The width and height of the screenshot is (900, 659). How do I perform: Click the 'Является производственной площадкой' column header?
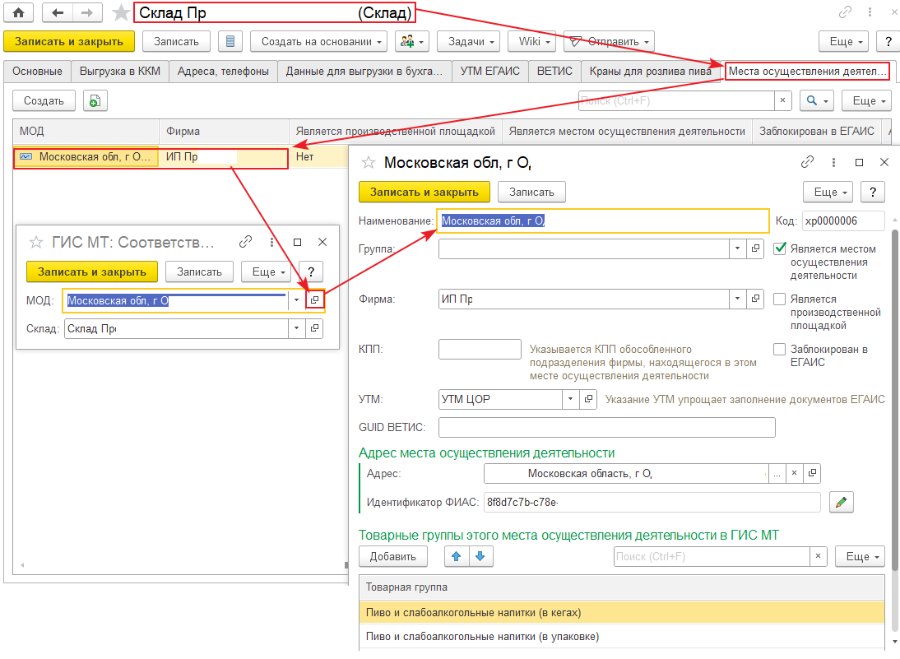click(x=395, y=131)
